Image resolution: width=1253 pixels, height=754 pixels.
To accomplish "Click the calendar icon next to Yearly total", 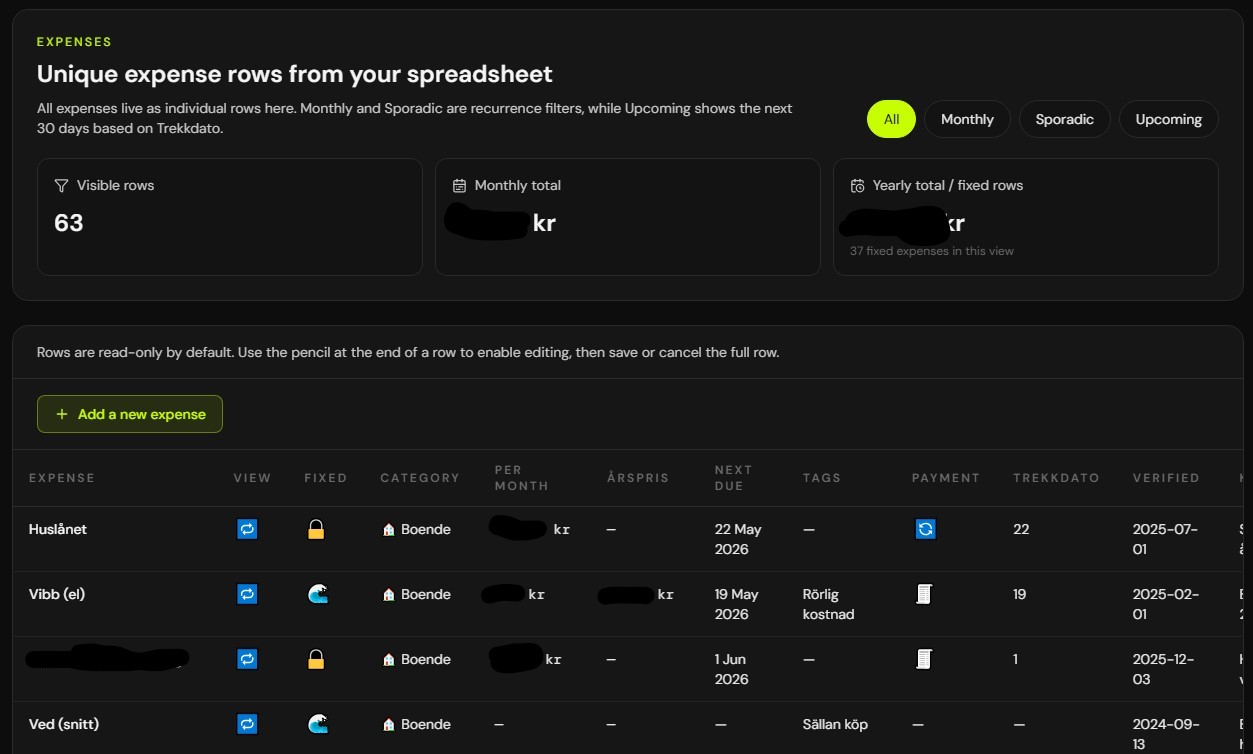I will click(x=857, y=185).
